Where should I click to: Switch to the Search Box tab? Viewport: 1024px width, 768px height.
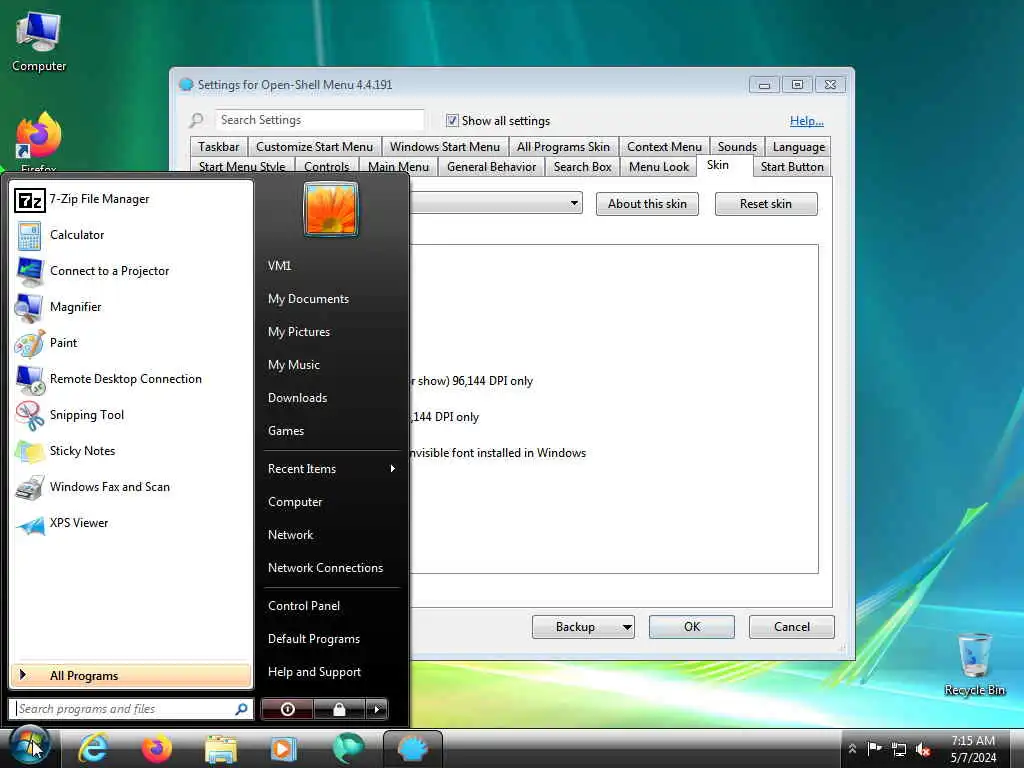583,167
